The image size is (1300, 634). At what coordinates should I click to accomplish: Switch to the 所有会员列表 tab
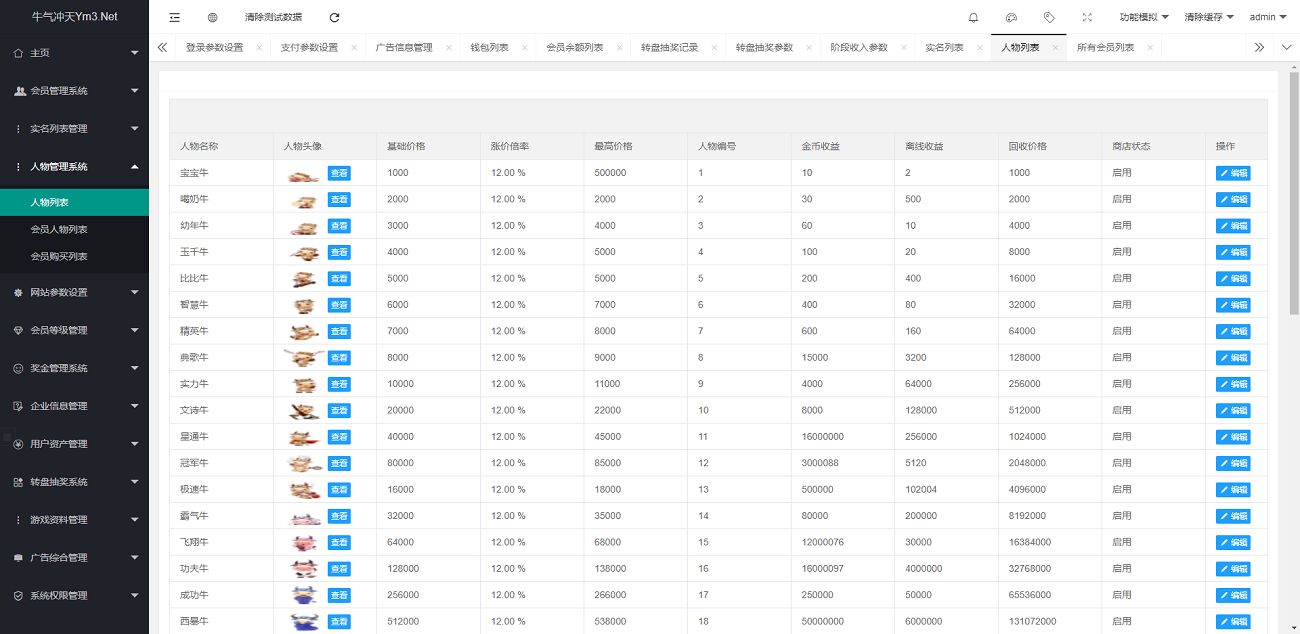(1105, 47)
